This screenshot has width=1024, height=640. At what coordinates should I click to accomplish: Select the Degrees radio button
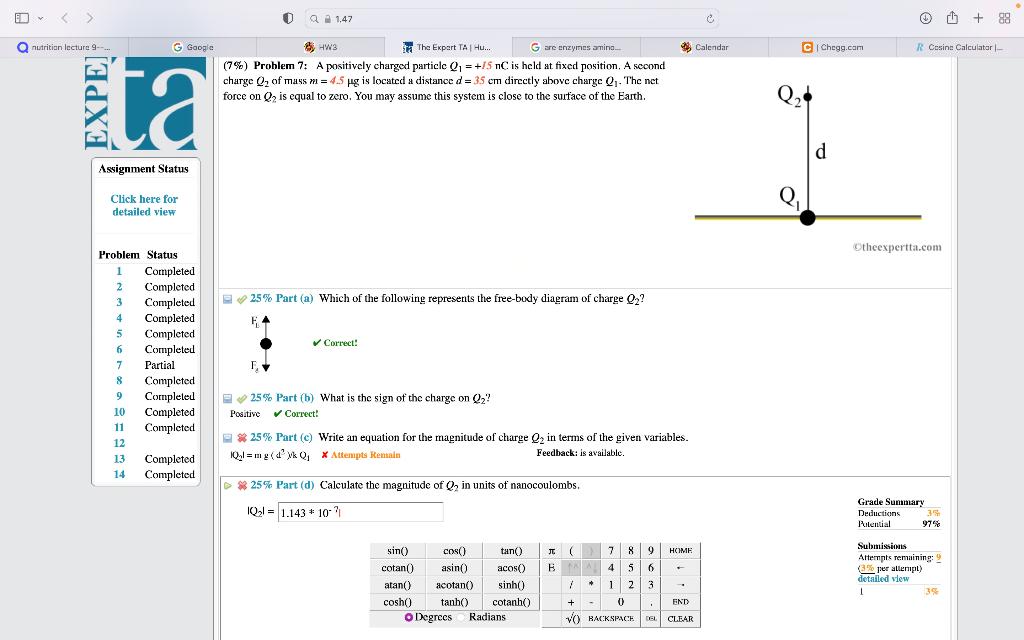pyautogui.click(x=409, y=617)
